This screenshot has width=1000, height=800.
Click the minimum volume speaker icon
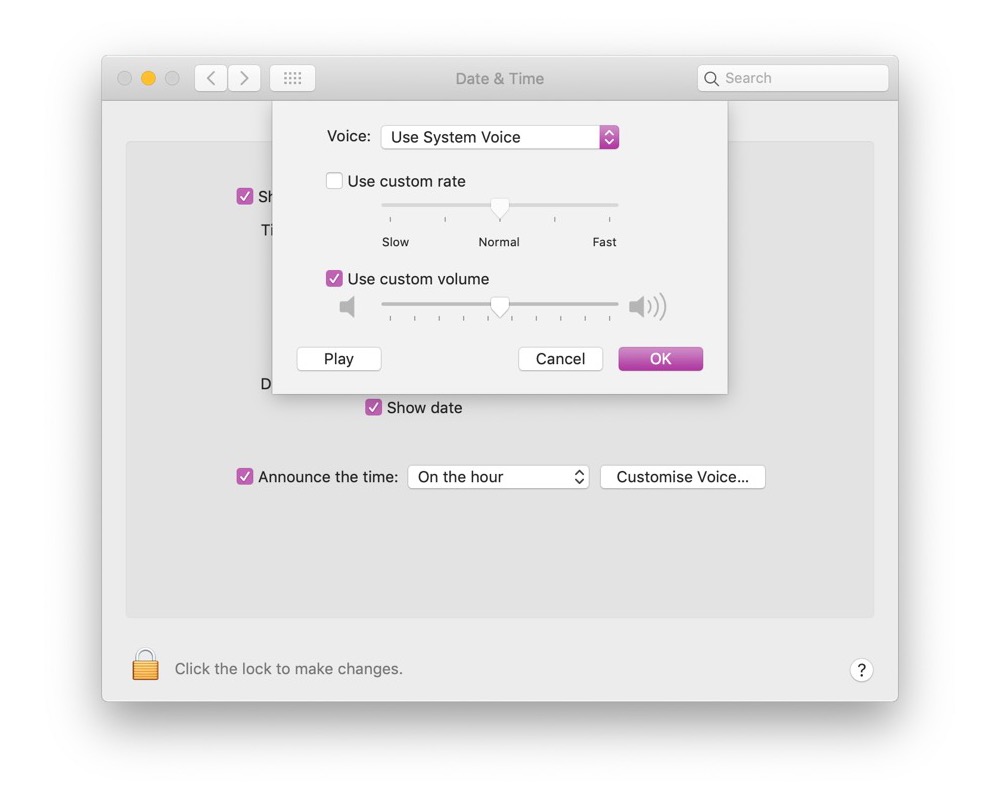point(347,306)
